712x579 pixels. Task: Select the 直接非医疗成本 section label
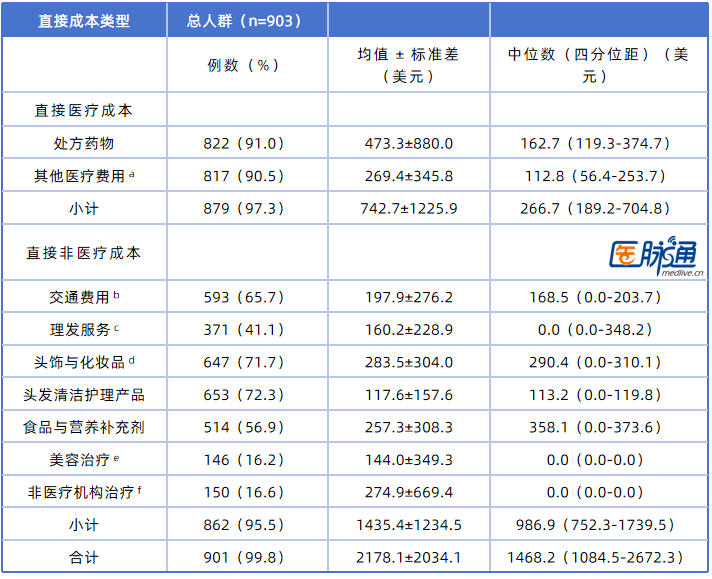click(84, 253)
